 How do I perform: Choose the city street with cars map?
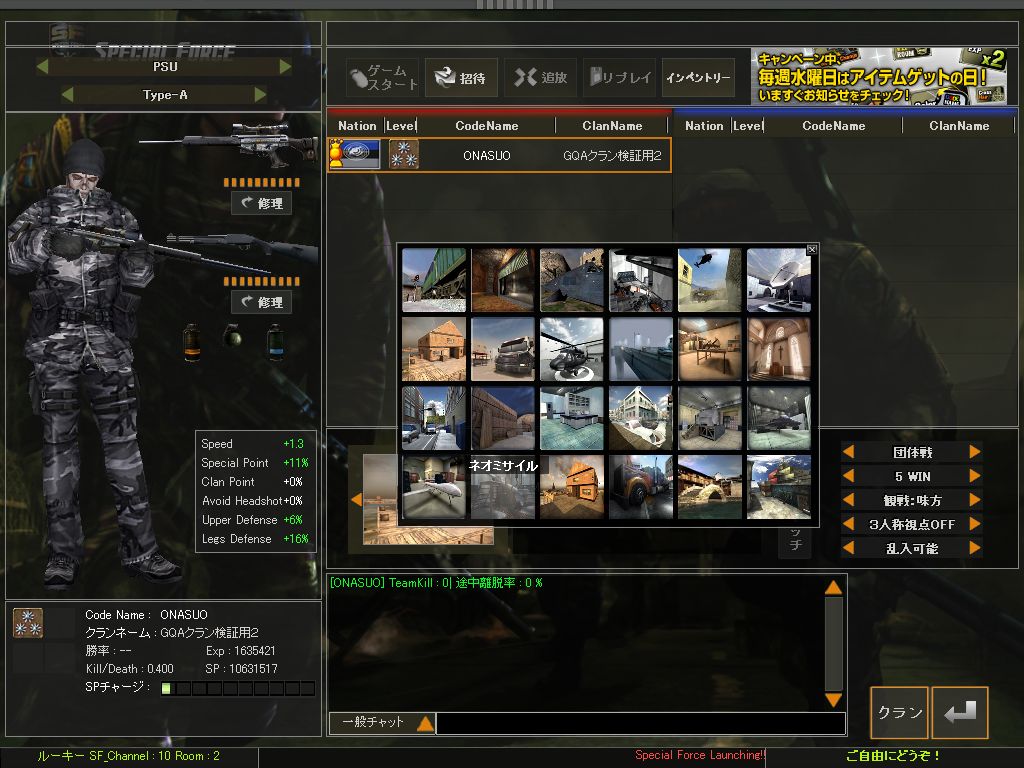[x=434, y=419]
